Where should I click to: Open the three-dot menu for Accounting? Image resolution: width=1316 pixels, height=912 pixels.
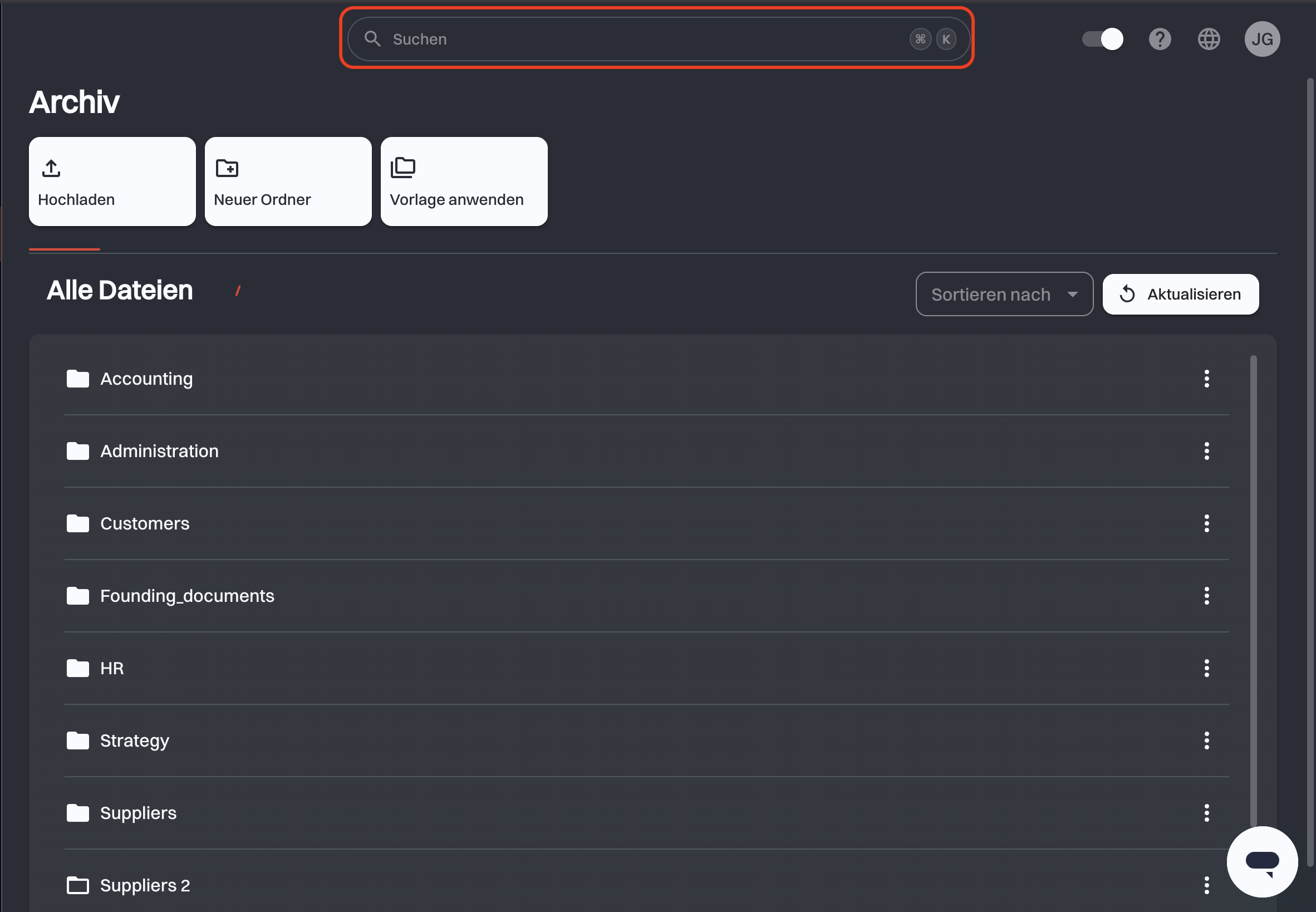(1207, 379)
